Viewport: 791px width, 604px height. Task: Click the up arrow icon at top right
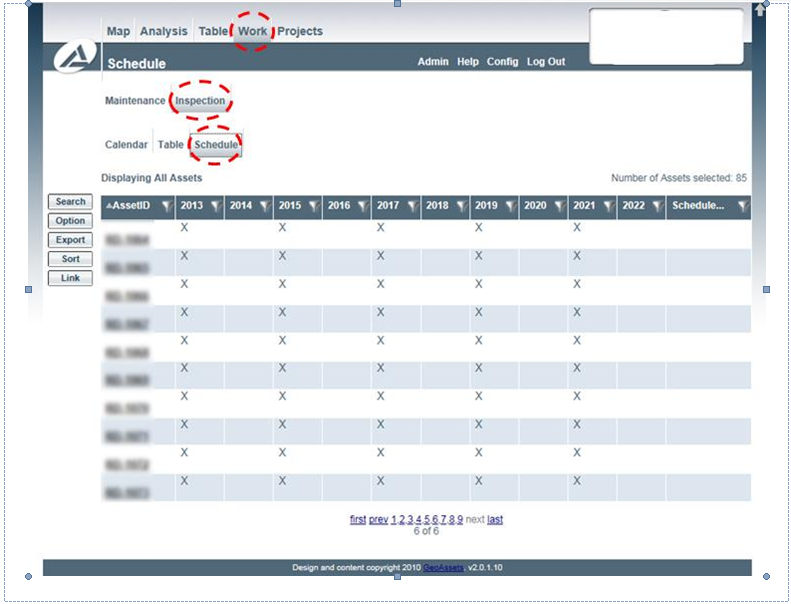[759, 9]
